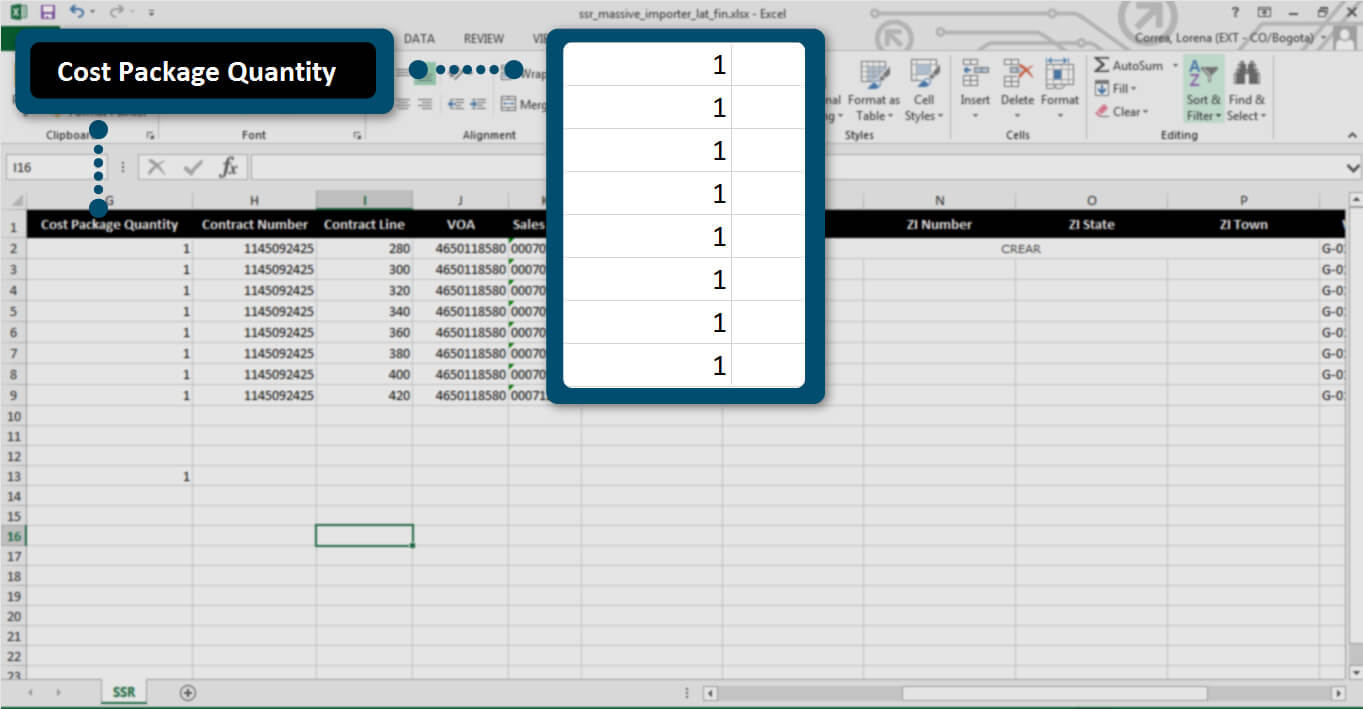Select the SSR sheet tab
The width and height of the screenshot is (1363, 709).
tap(124, 692)
